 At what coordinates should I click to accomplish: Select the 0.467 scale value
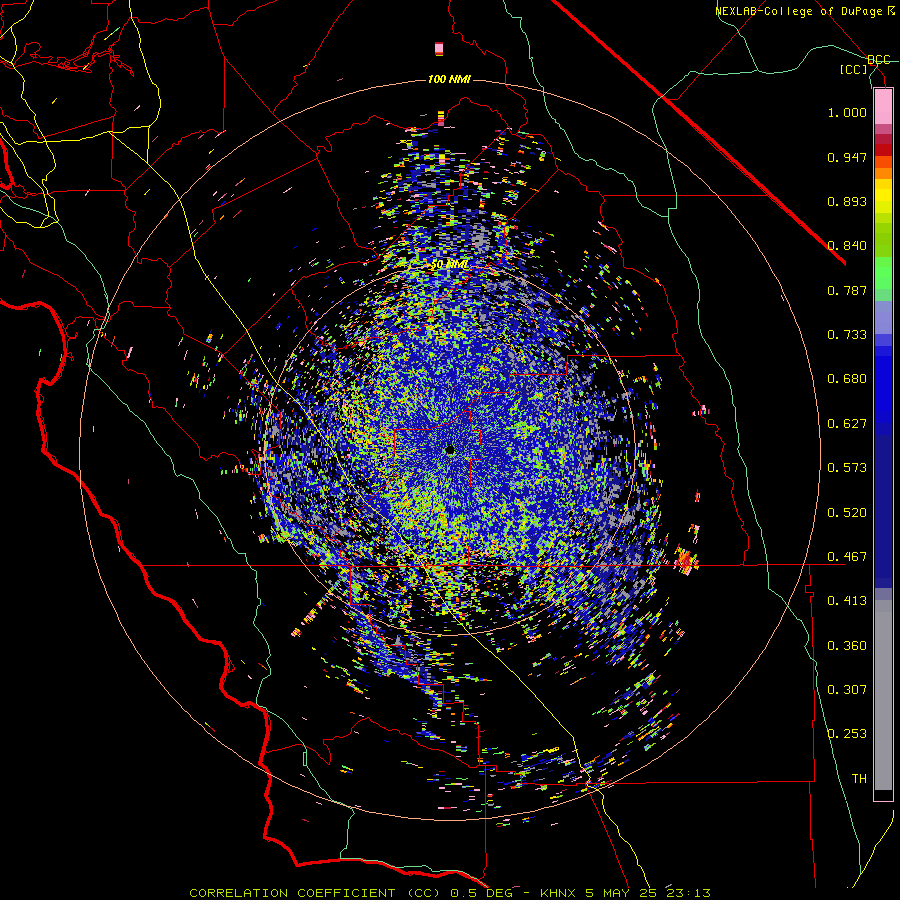tap(847, 557)
